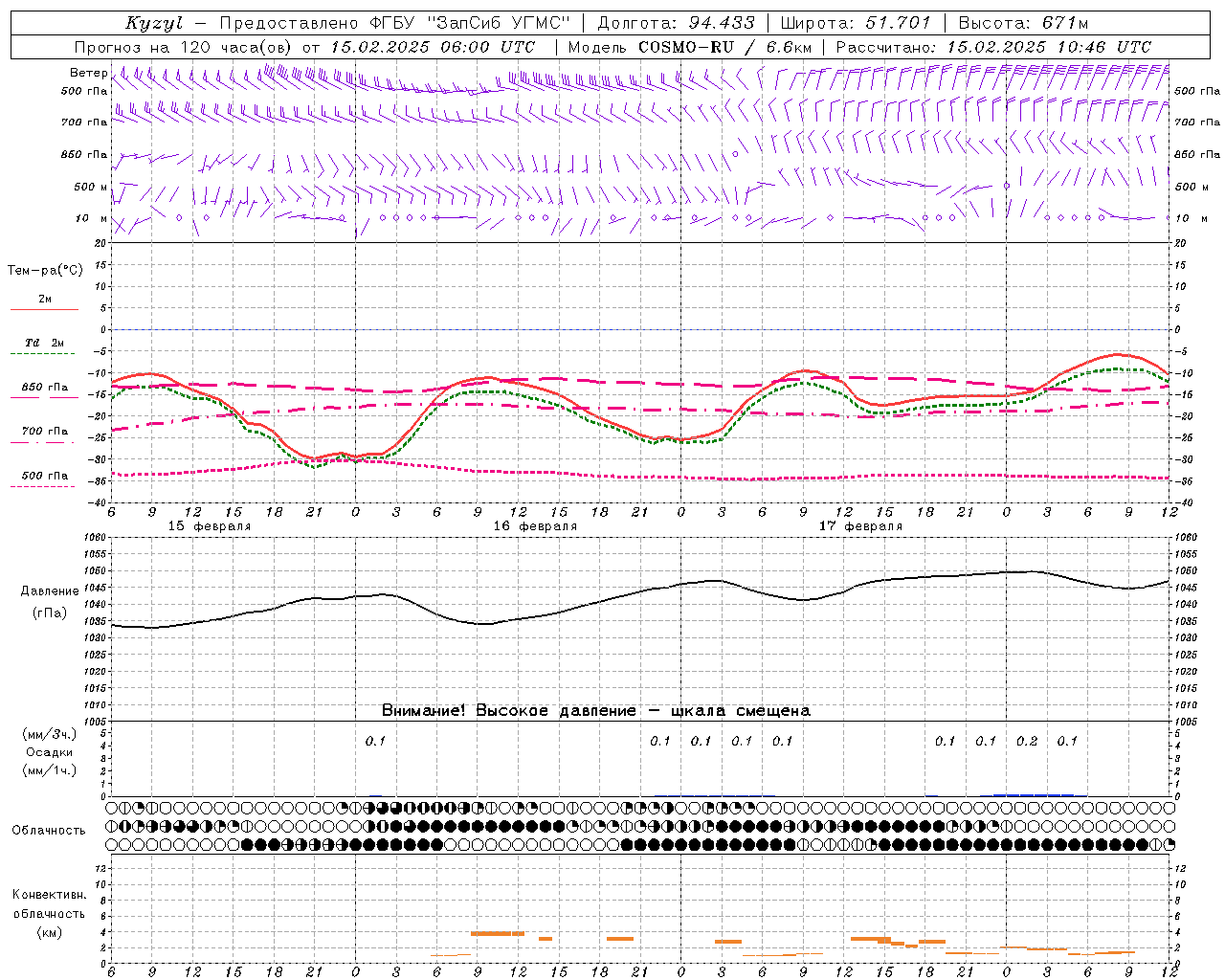Click the dash-dot legend line under 700 гПа
Viewport: 1225px width, 980px height.
tap(43, 442)
